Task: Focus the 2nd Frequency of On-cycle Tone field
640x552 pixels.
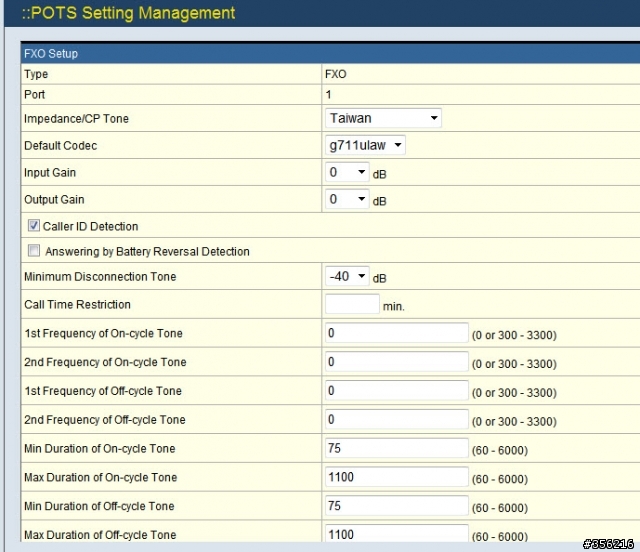Action: 397,362
